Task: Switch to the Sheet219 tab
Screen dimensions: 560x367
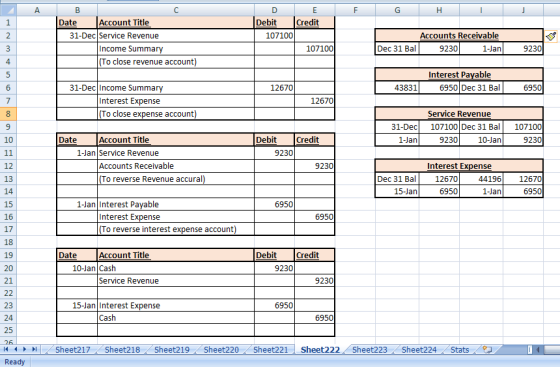Action: click(x=172, y=350)
